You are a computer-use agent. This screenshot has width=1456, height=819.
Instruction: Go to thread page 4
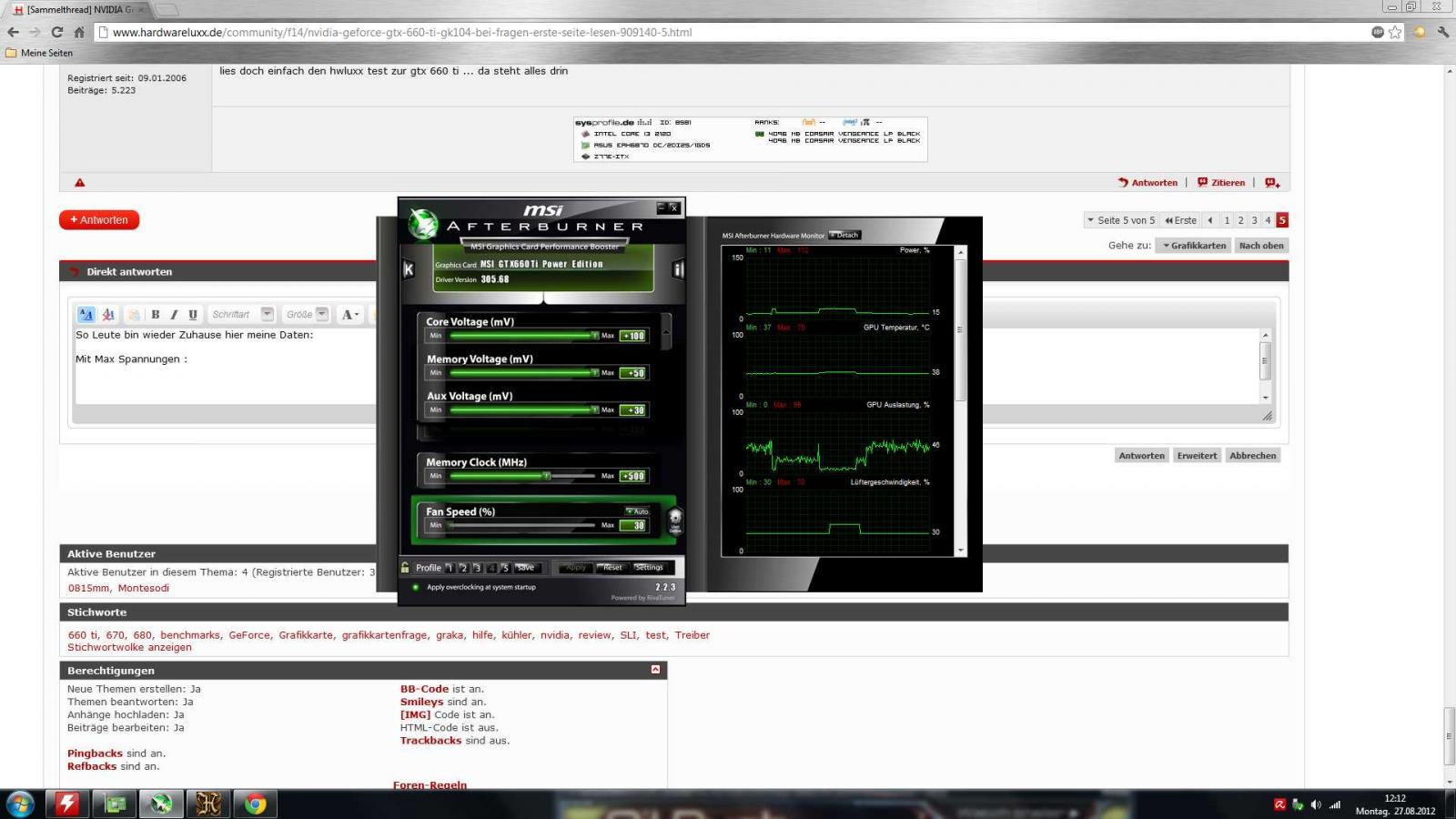pos(1268,220)
